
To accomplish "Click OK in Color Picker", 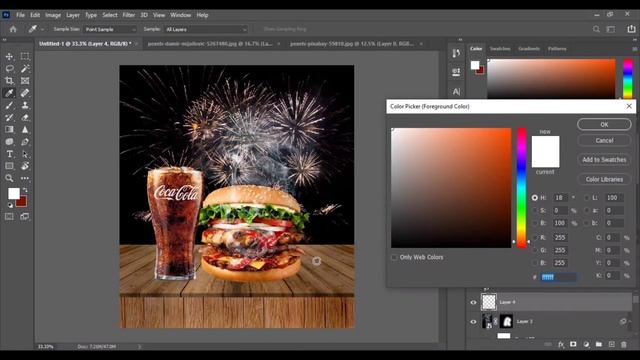I will tap(604, 124).
